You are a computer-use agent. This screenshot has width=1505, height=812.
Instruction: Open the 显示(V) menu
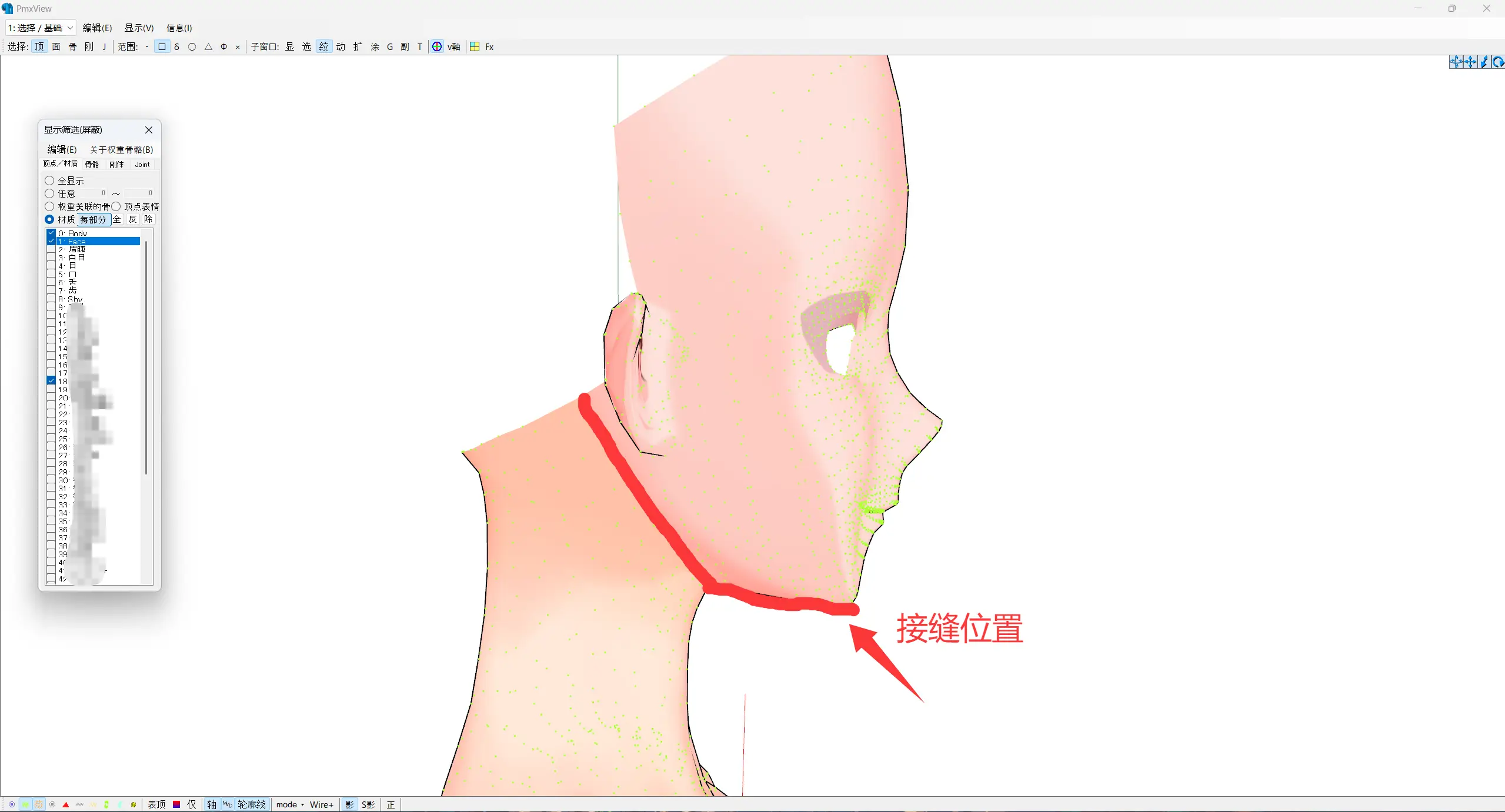click(139, 28)
